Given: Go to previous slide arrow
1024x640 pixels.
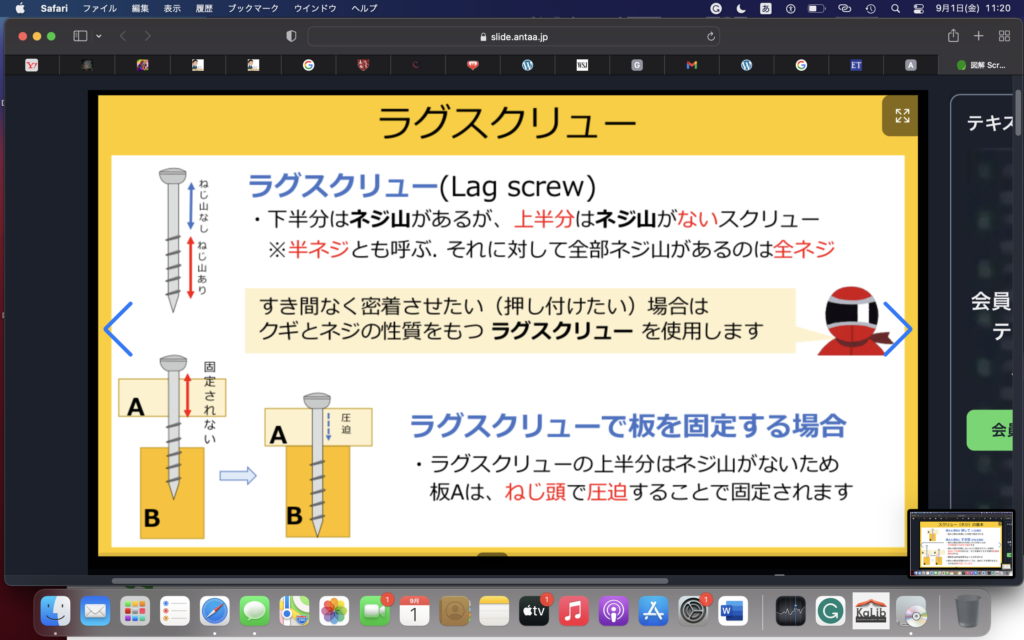Looking at the screenshot, I should 118,329.
